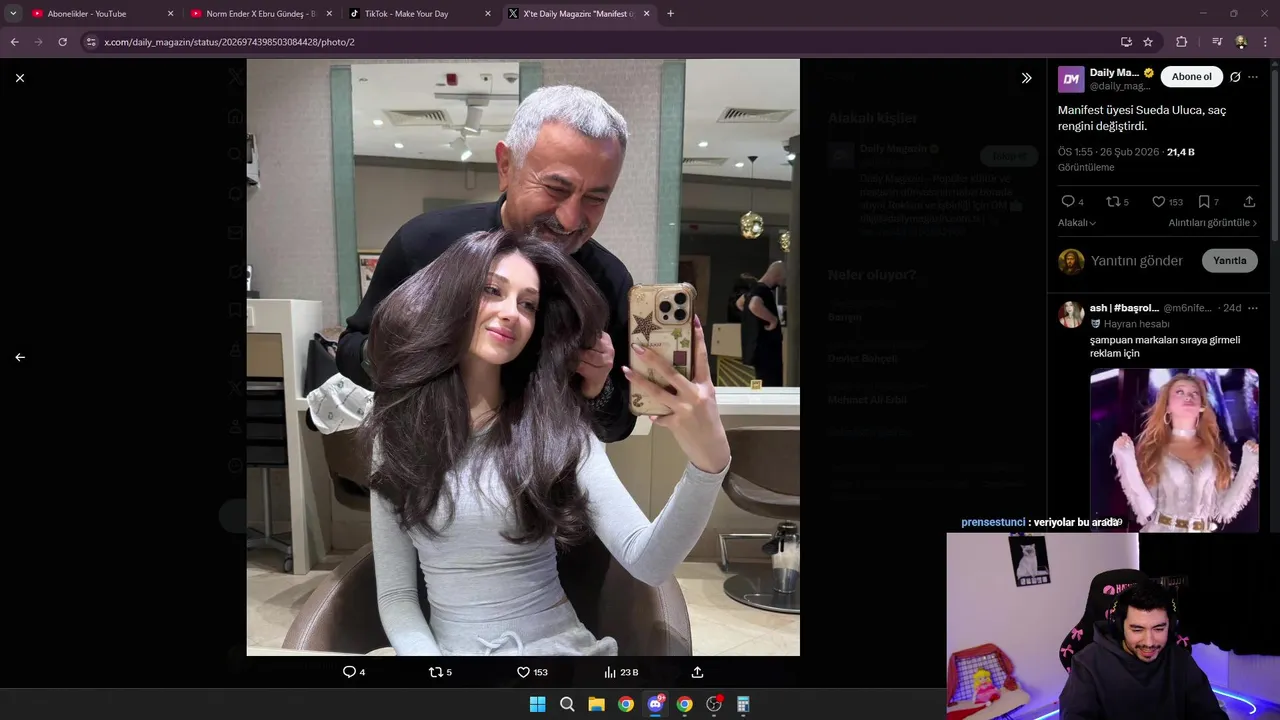Bookmark the post with the 7 bookmark icon
This screenshot has width=1280, height=720.
[1209, 202]
